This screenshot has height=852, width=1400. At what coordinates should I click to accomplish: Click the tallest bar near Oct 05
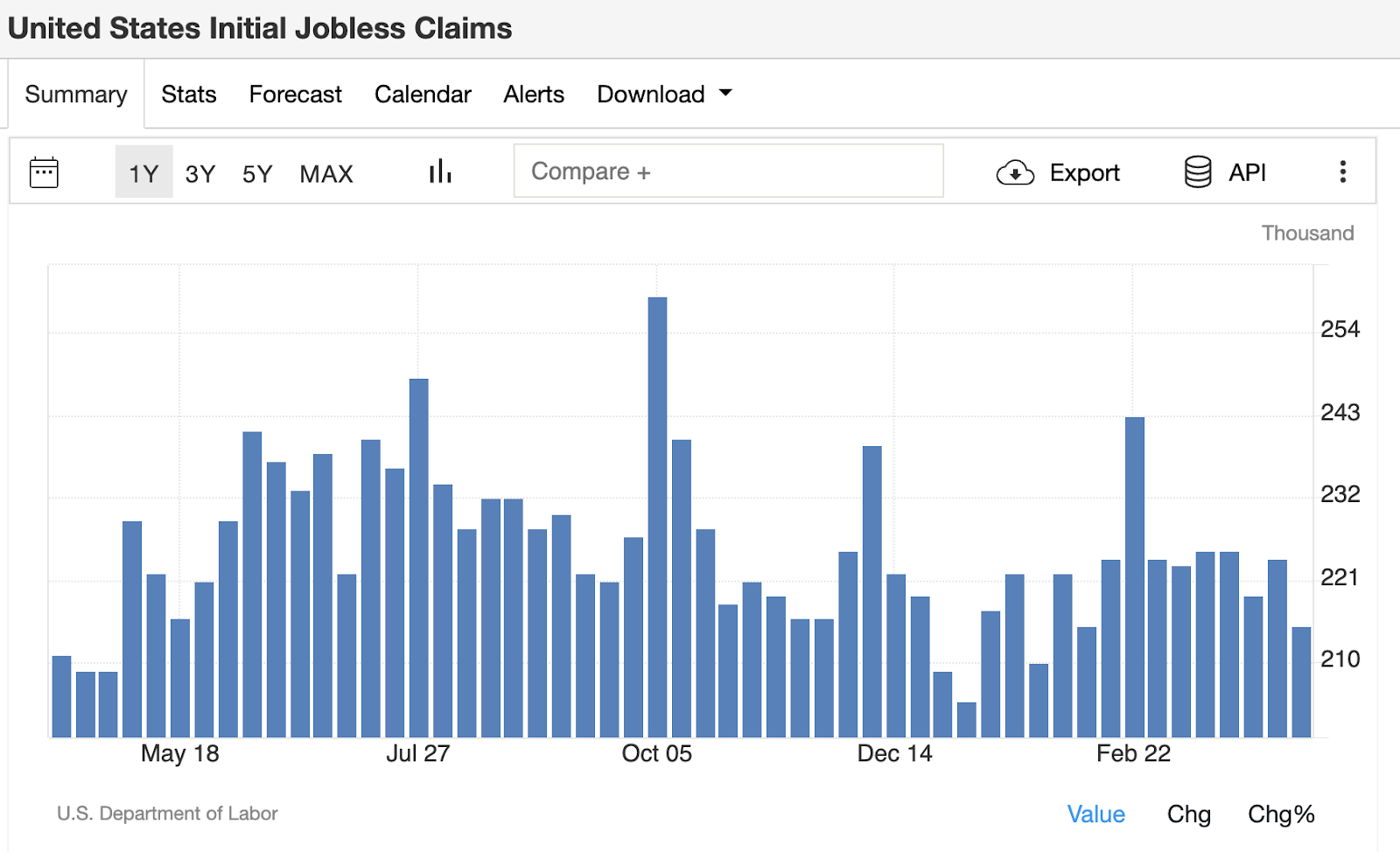(657, 516)
